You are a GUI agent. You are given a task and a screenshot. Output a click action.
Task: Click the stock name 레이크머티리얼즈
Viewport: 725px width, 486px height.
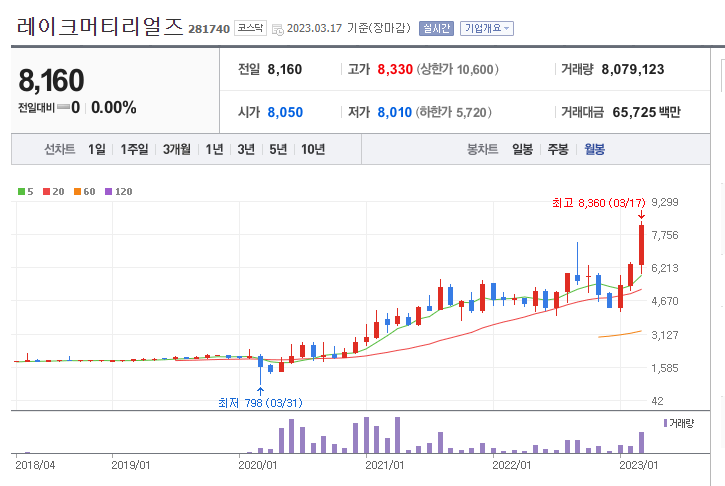pyautogui.click(x=100, y=27)
